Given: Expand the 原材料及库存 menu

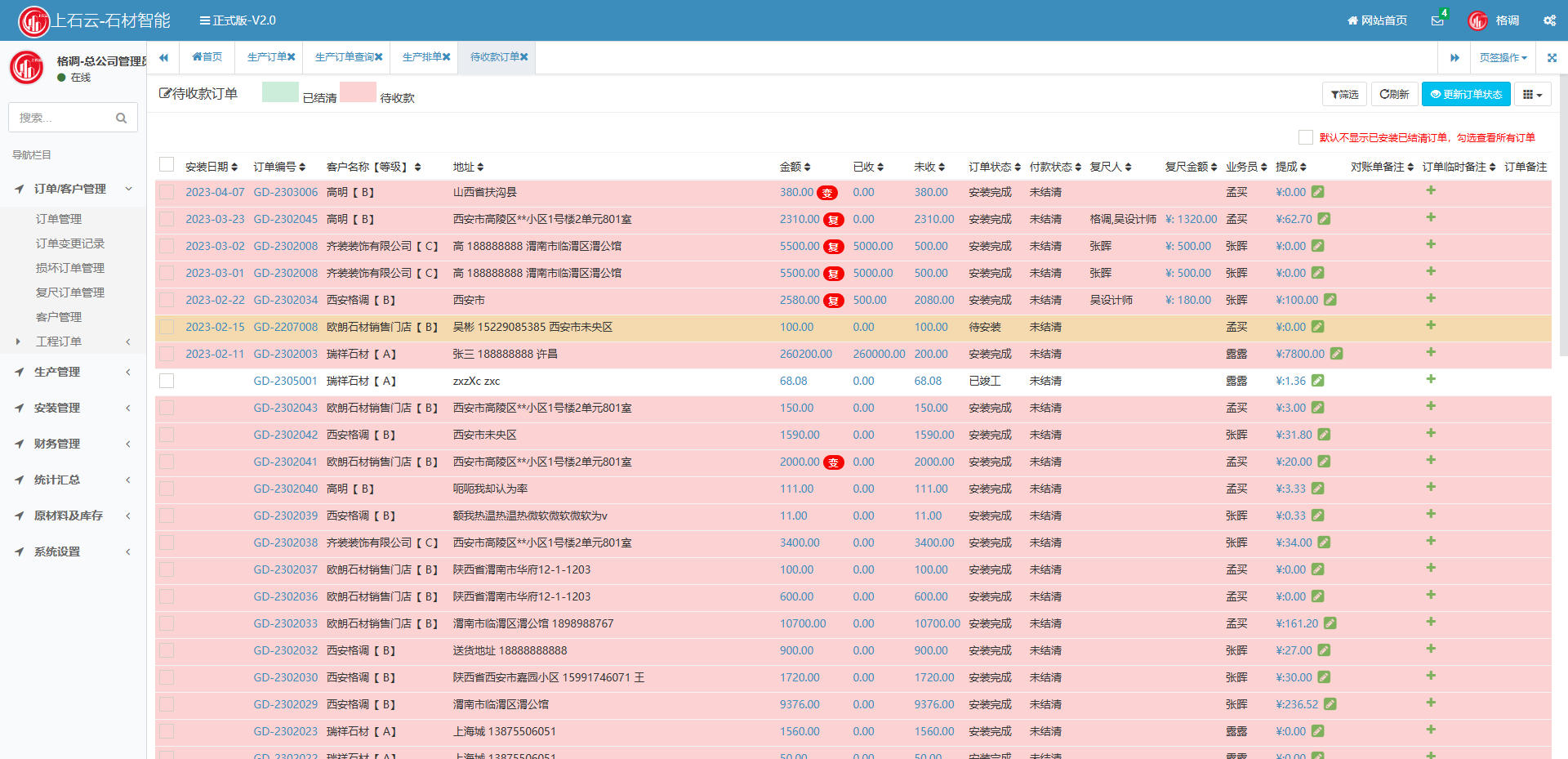Looking at the screenshot, I should (x=73, y=516).
